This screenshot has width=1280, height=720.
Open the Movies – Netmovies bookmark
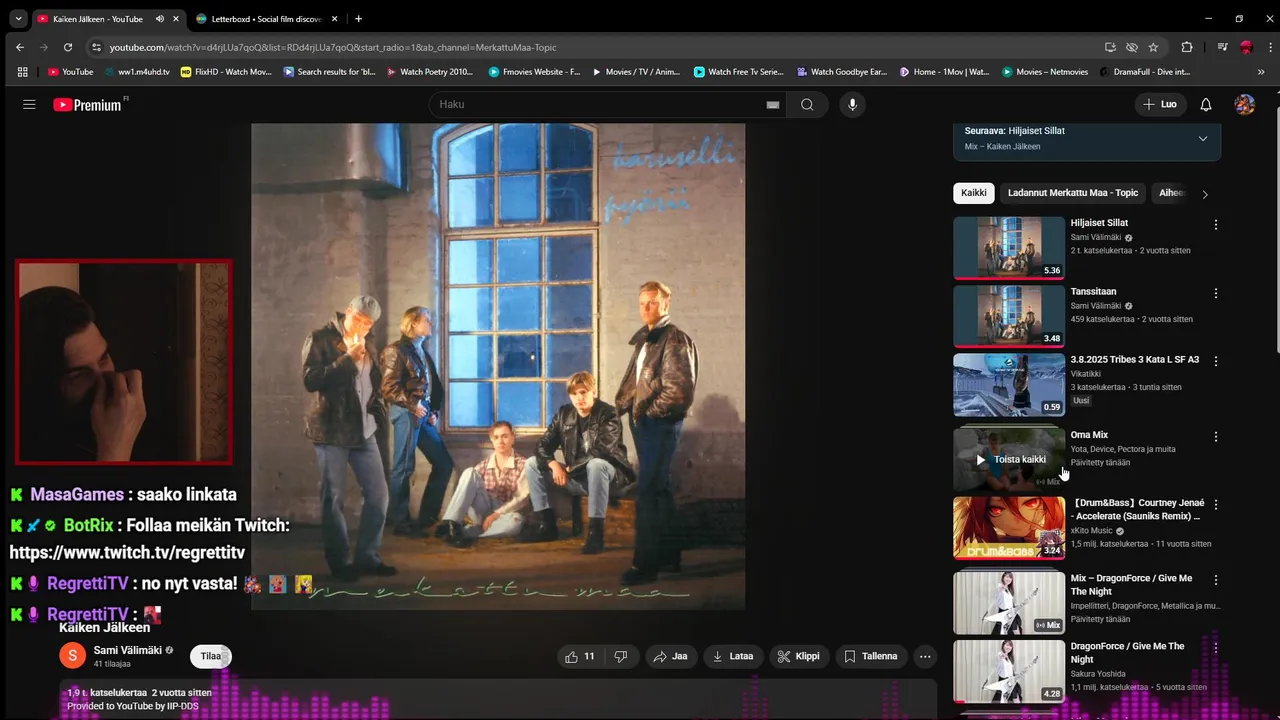(1044, 72)
